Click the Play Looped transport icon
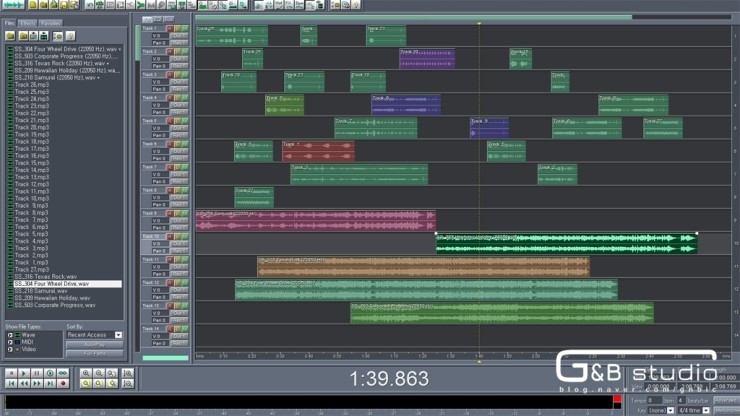 pyautogui.click(x=62, y=373)
